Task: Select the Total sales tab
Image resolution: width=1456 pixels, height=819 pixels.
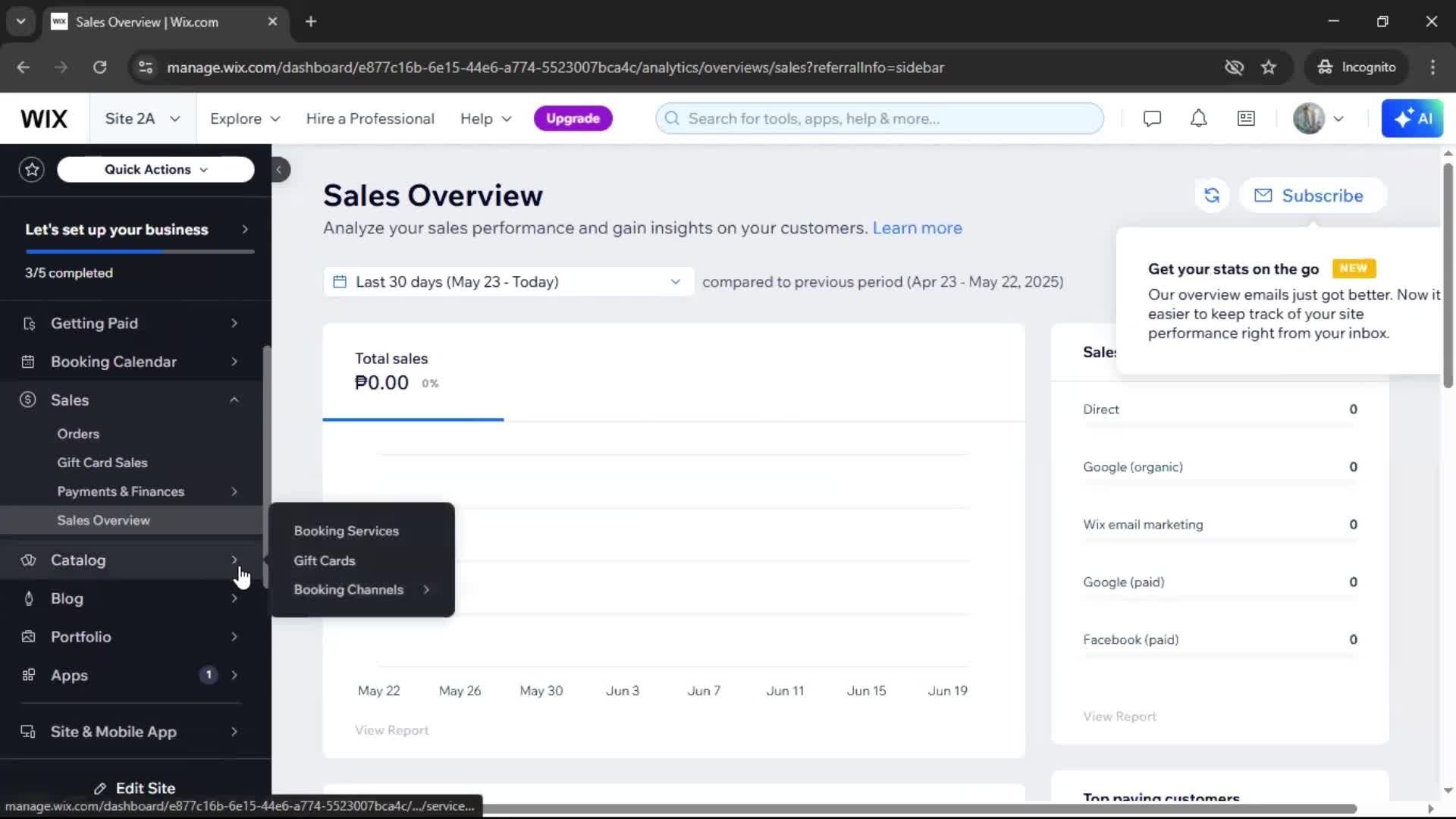Action: coord(413,372)
